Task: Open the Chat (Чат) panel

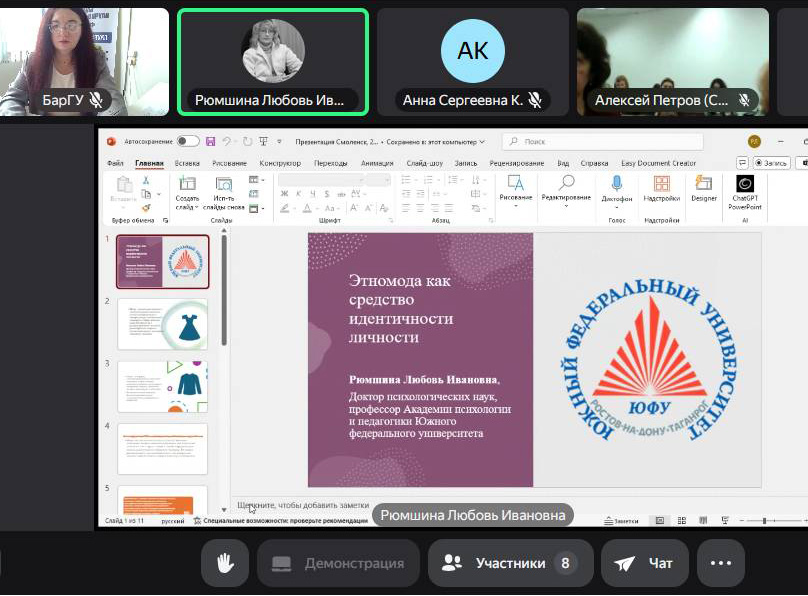Action: click(x=645, y=563)
